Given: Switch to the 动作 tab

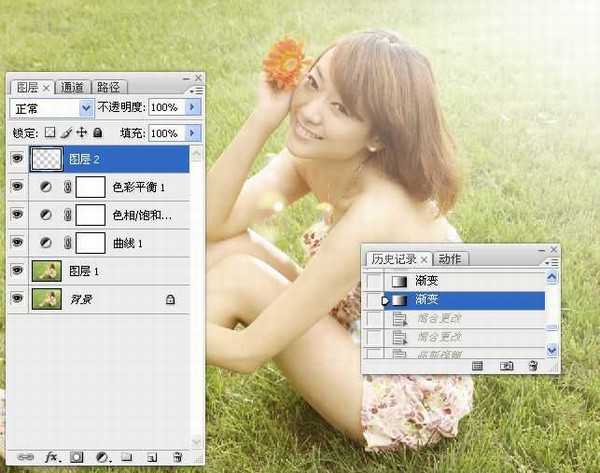Looking at the screenshot, I should [450, 259].
